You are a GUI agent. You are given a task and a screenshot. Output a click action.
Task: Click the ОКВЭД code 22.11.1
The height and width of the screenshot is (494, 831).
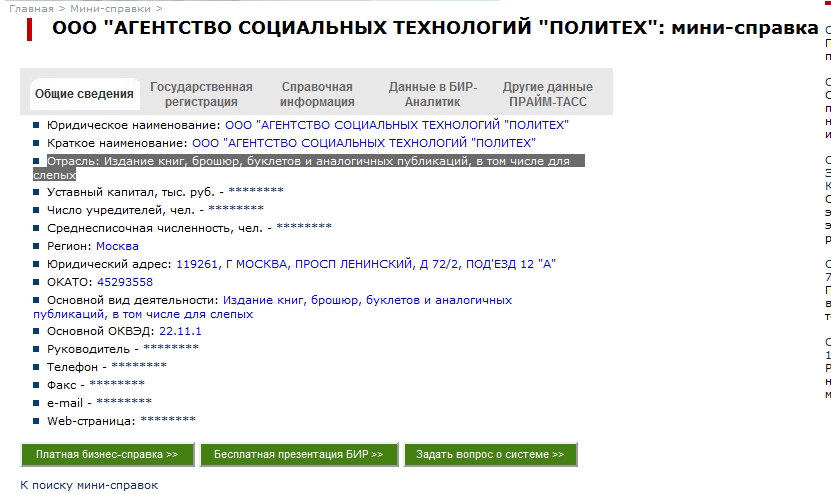click(180, 331)
